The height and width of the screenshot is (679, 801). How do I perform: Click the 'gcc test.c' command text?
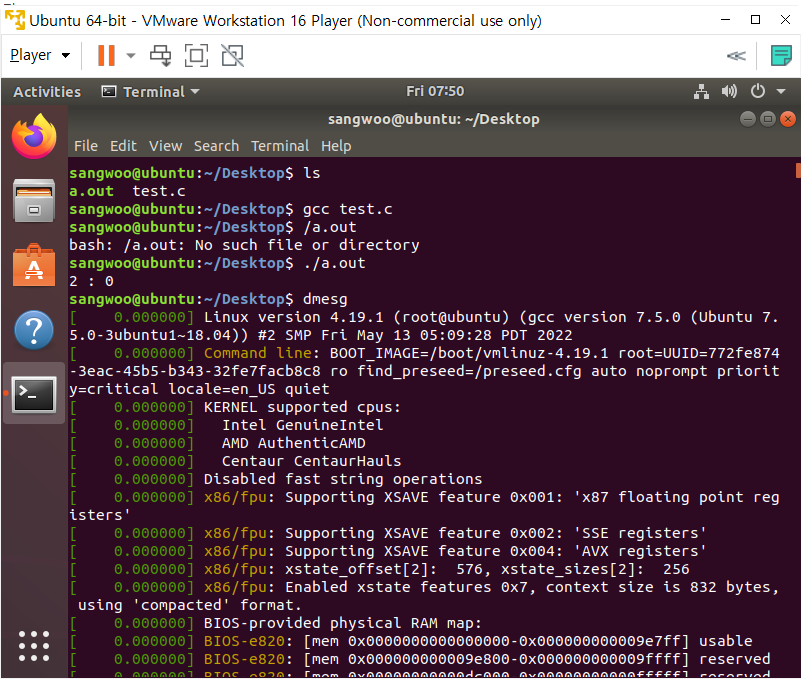pos(347,209)
